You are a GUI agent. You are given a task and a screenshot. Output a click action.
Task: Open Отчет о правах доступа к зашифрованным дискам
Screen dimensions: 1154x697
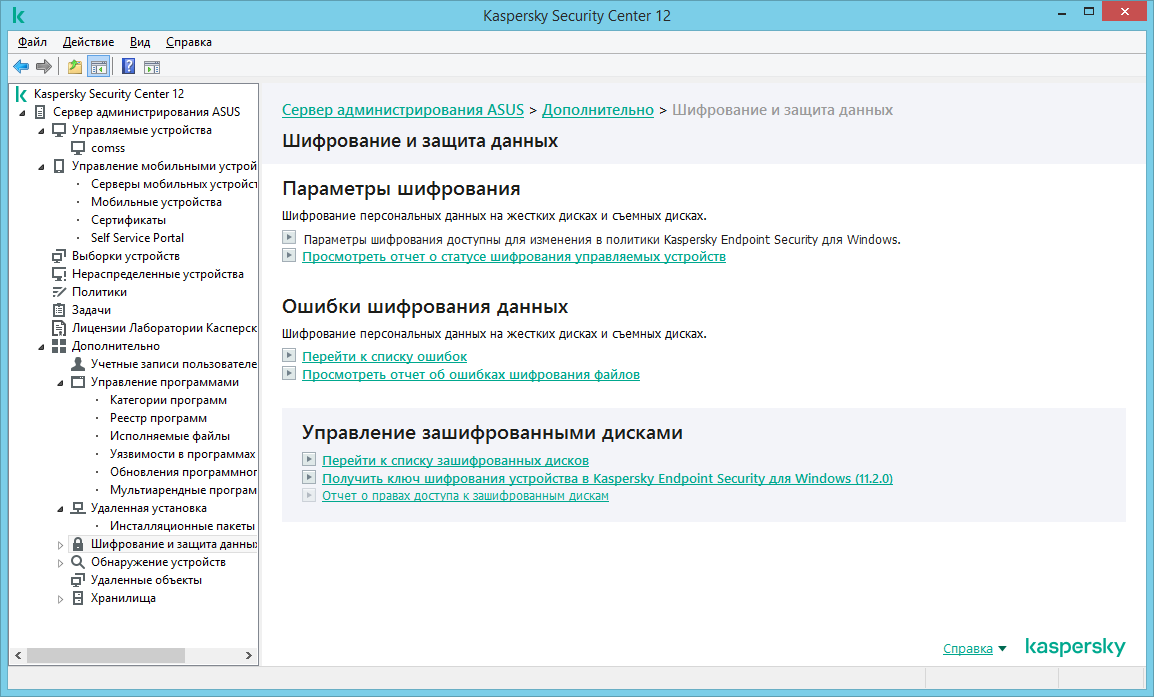pos(465,496)
